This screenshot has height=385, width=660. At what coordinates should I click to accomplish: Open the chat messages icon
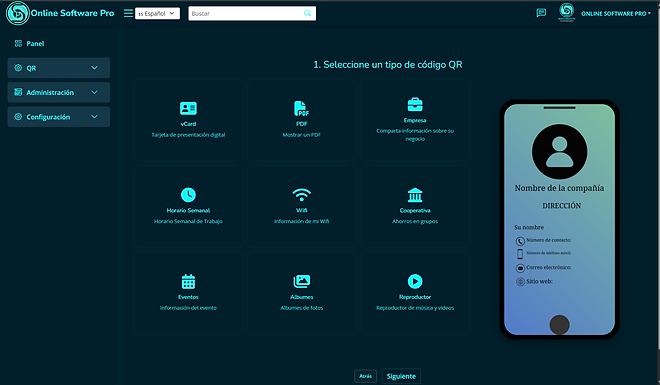(x=541, y=13)
